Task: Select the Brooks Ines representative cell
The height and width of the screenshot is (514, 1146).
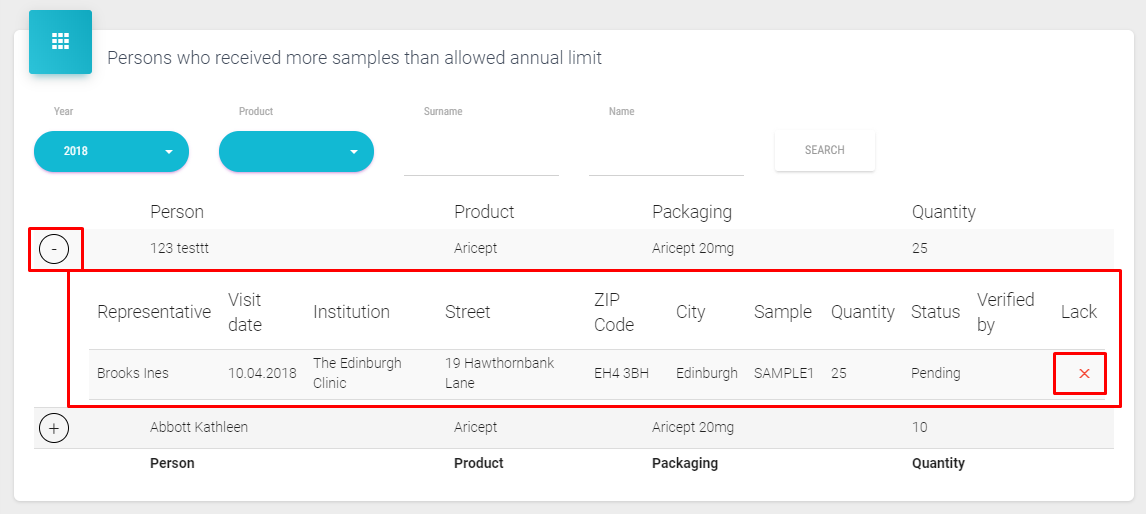Action: [133, 373]
